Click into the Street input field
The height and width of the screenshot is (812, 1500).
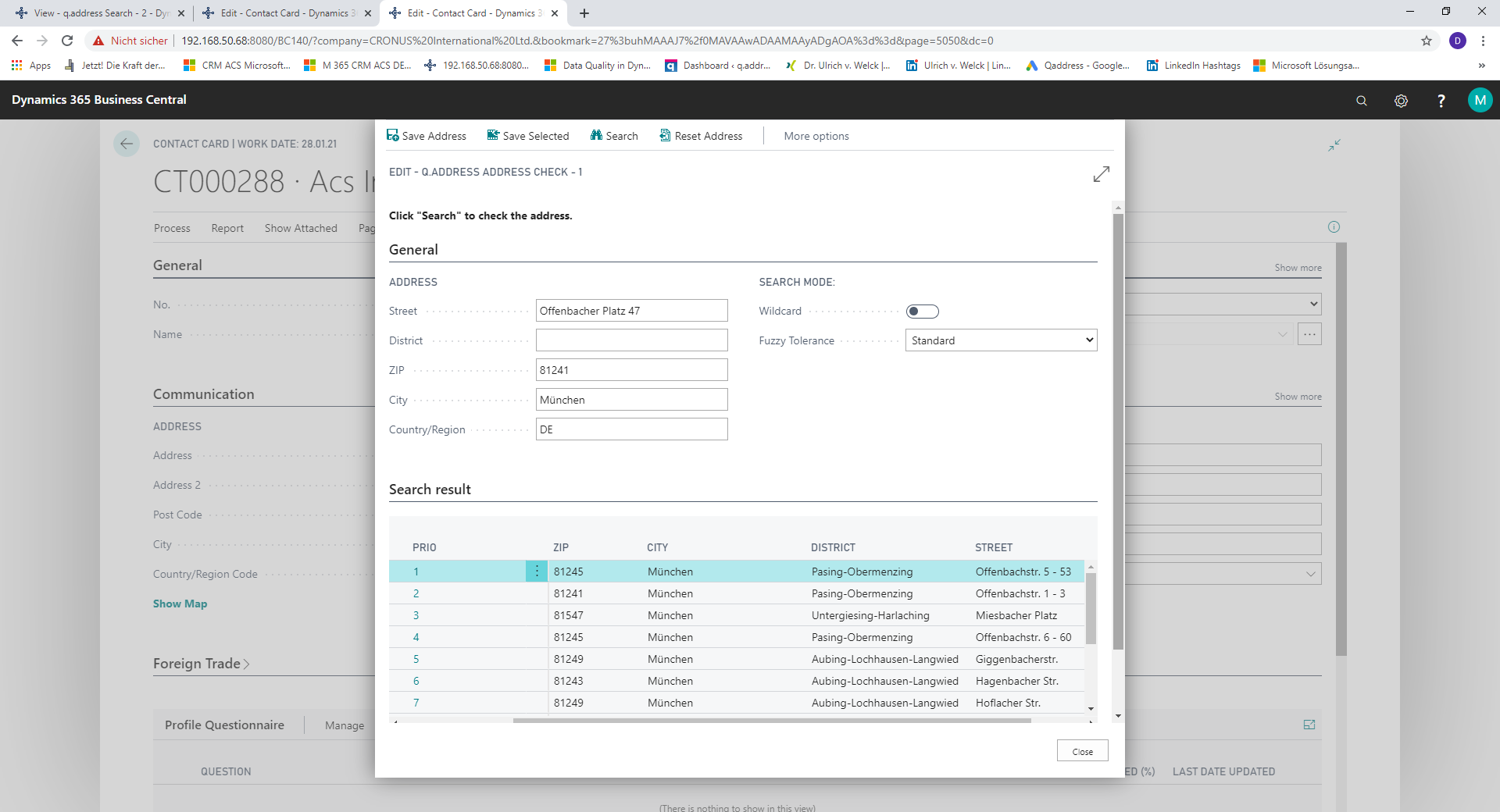[x=631, y=311]
